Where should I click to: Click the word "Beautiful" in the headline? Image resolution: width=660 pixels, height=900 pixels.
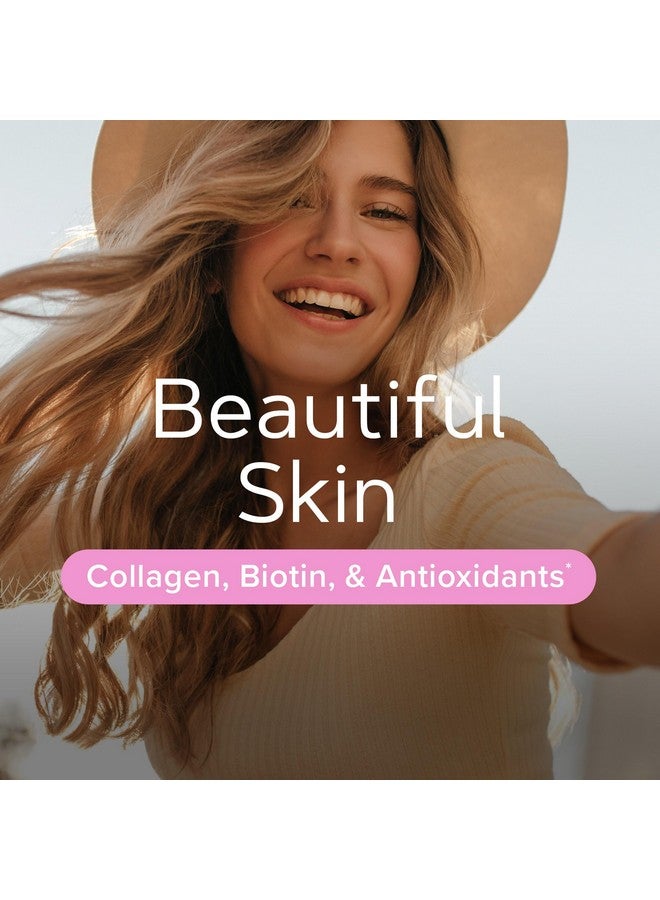point(328,408)
